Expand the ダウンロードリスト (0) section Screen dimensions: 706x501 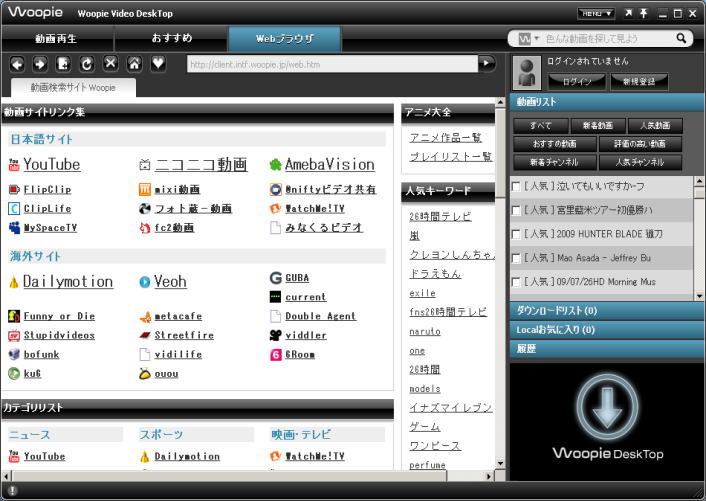(x=607, y=311)
